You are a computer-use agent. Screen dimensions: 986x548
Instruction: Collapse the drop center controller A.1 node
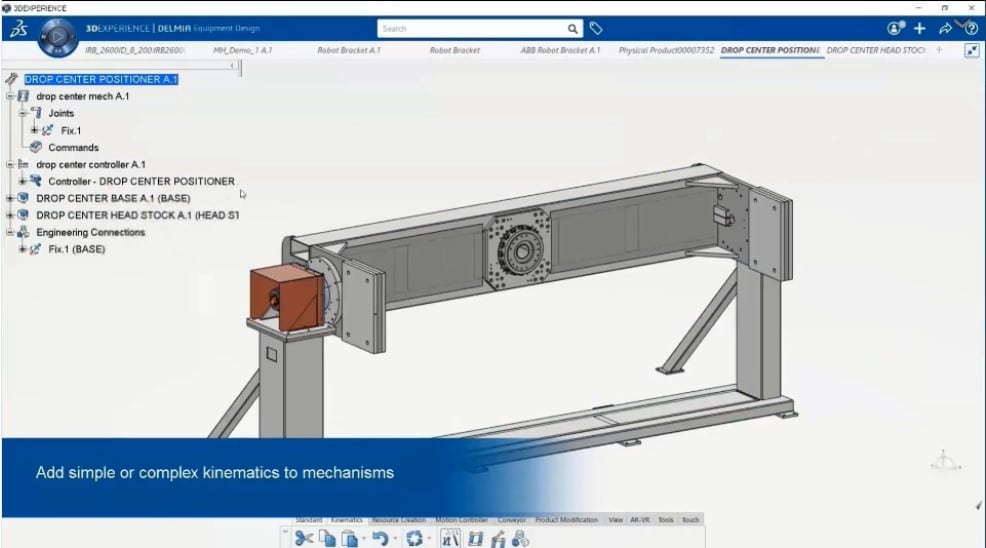pos(9,164)
